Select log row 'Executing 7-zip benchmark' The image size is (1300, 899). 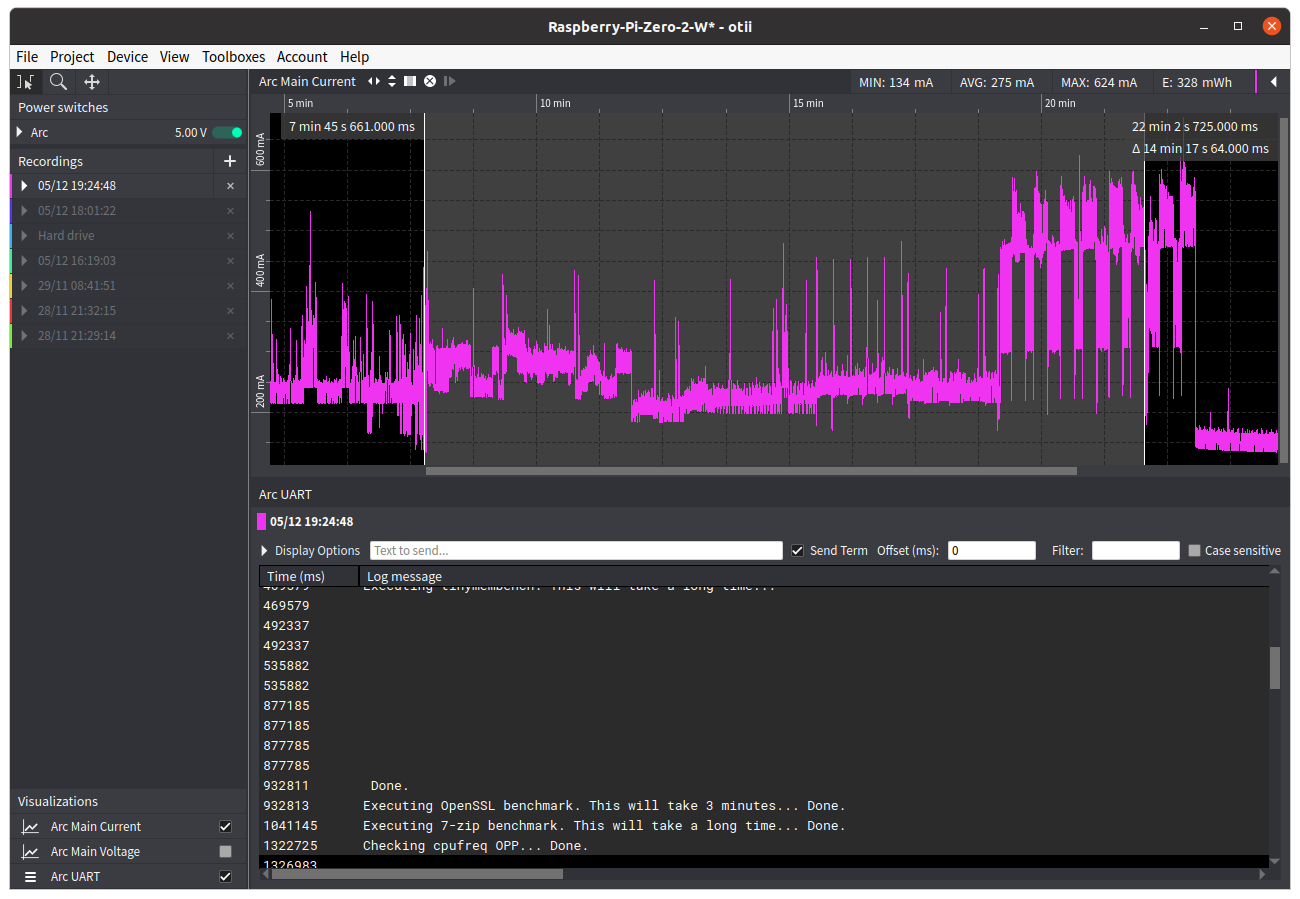(764, 826)
